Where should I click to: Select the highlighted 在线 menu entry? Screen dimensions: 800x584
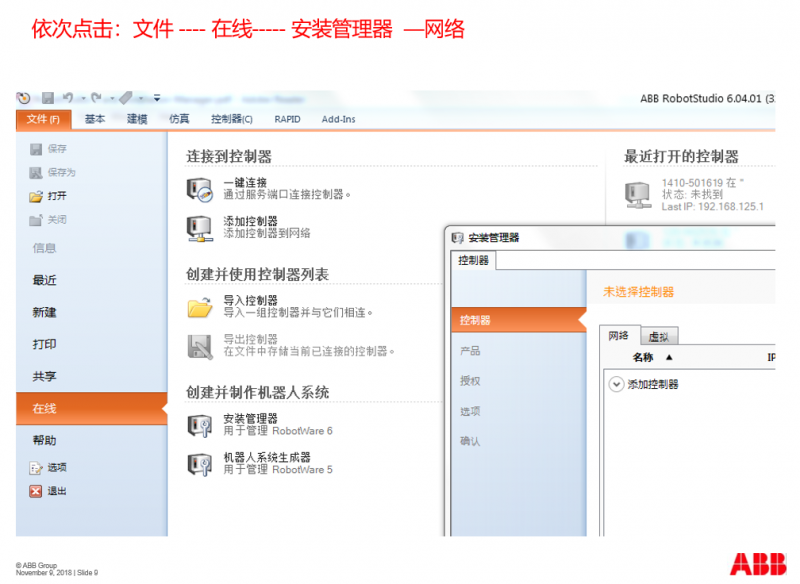coord(91,409)
